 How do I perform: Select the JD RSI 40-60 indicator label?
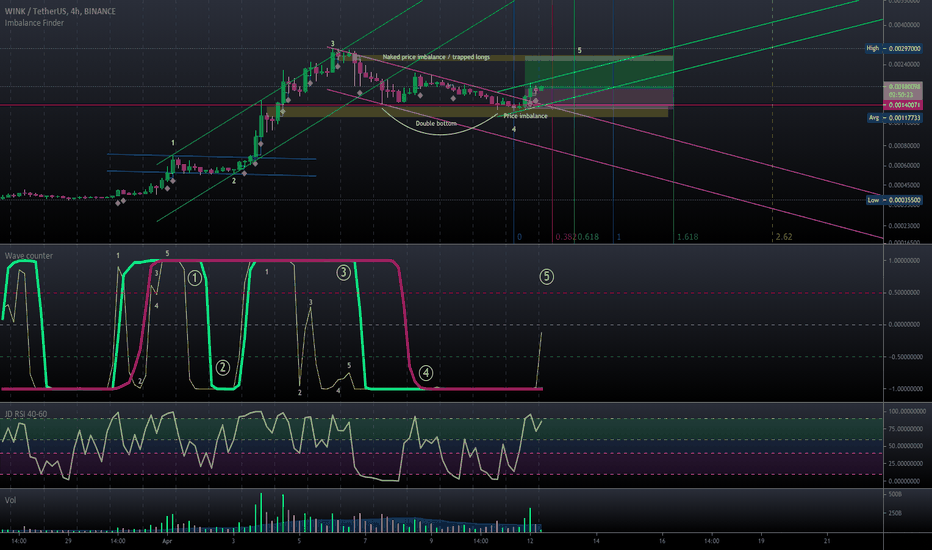pos(26,414)
